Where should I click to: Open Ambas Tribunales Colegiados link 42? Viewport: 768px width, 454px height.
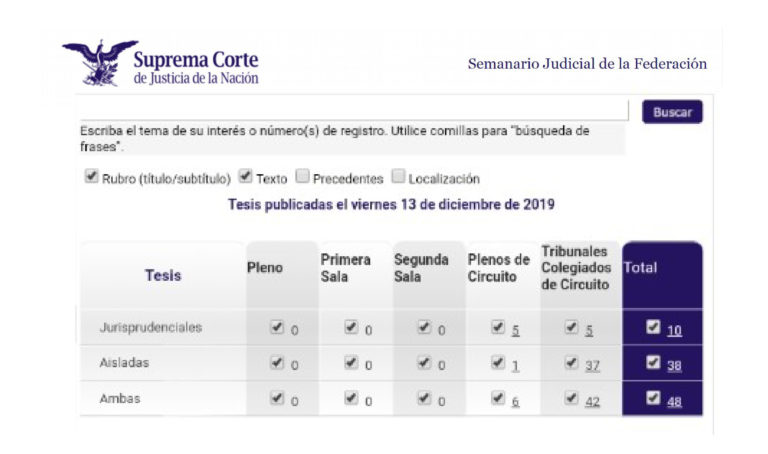pos(592,402)
